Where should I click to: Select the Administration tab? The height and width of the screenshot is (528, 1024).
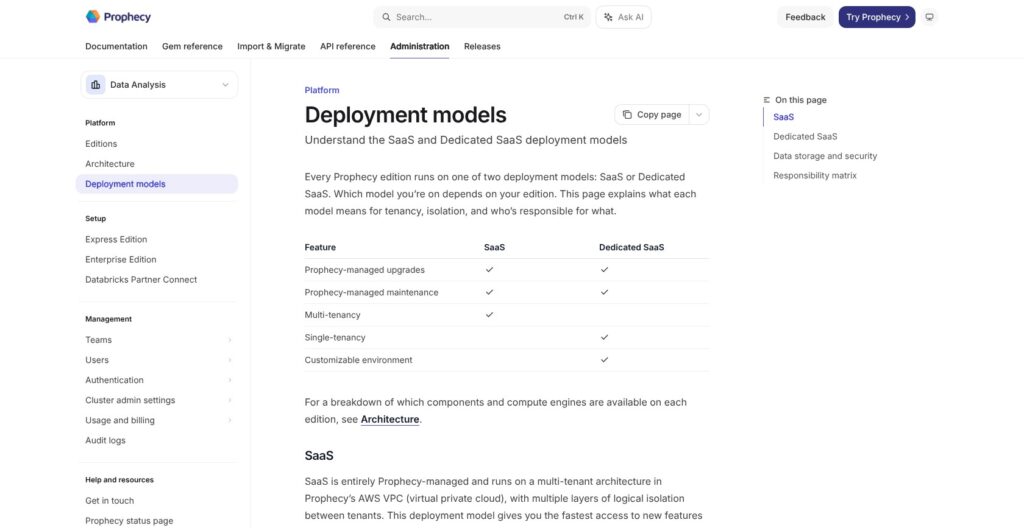tap(419, 46)
